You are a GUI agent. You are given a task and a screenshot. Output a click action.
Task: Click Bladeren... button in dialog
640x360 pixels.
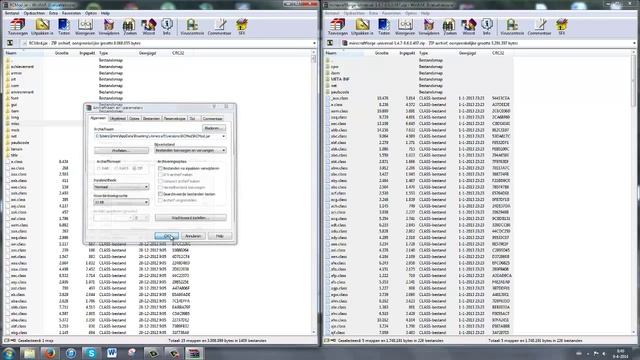click(214, 128)
